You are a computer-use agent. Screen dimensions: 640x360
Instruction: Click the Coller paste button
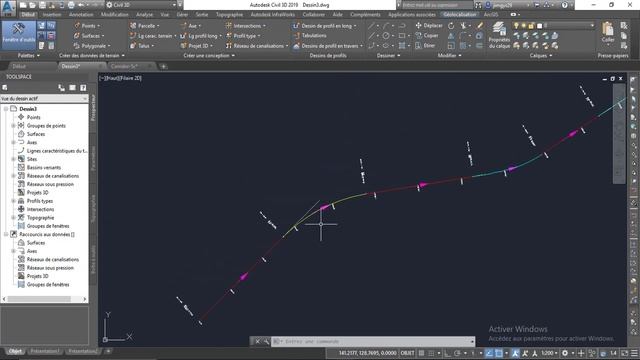coord(608,33)
